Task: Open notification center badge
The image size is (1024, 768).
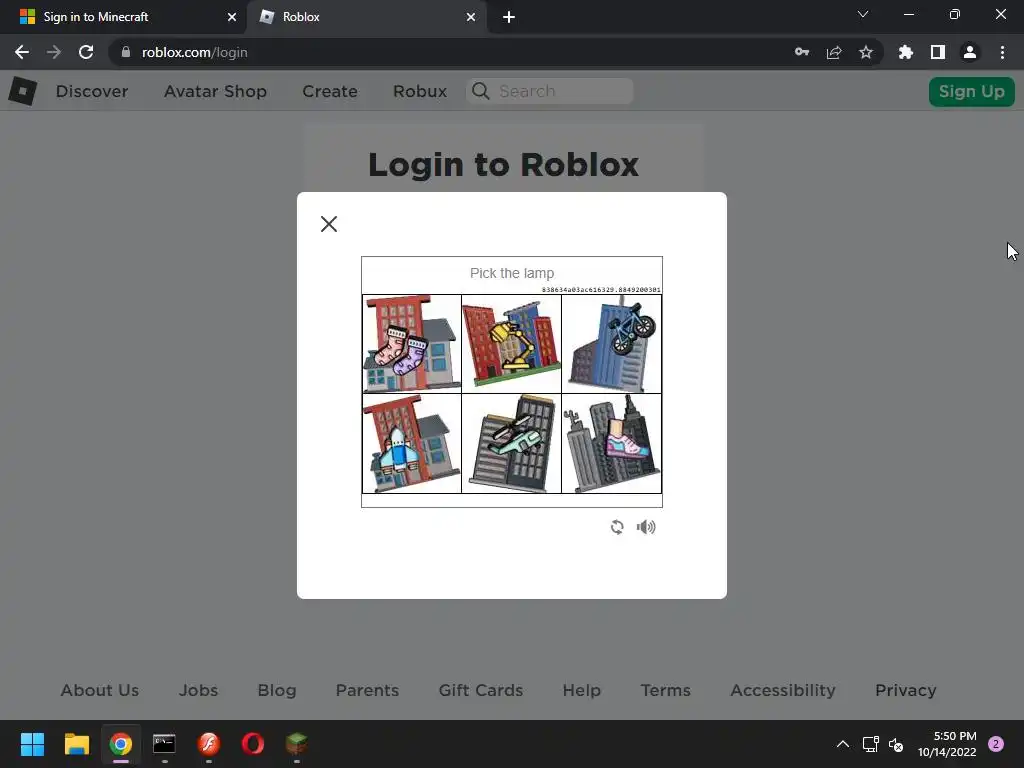Action: pyautogui.click(x=996, y=744)
